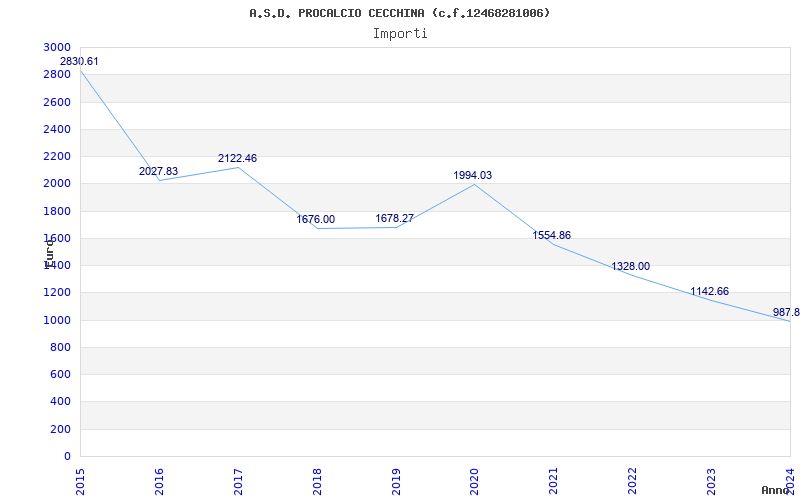Click the 2017 x-axis year label
The width and height of the screenshot is (800, 500).
pos(238,482)
